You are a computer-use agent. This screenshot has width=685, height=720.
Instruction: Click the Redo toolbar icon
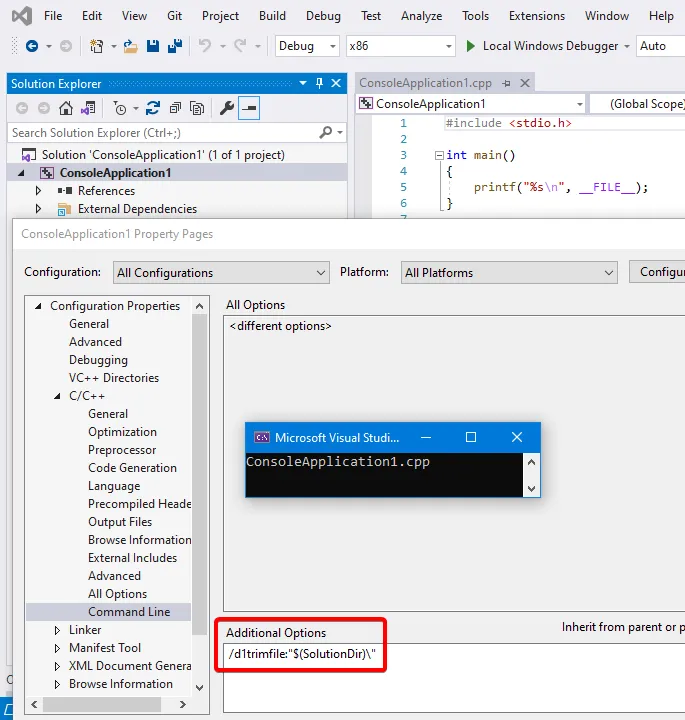coord(240,46)
